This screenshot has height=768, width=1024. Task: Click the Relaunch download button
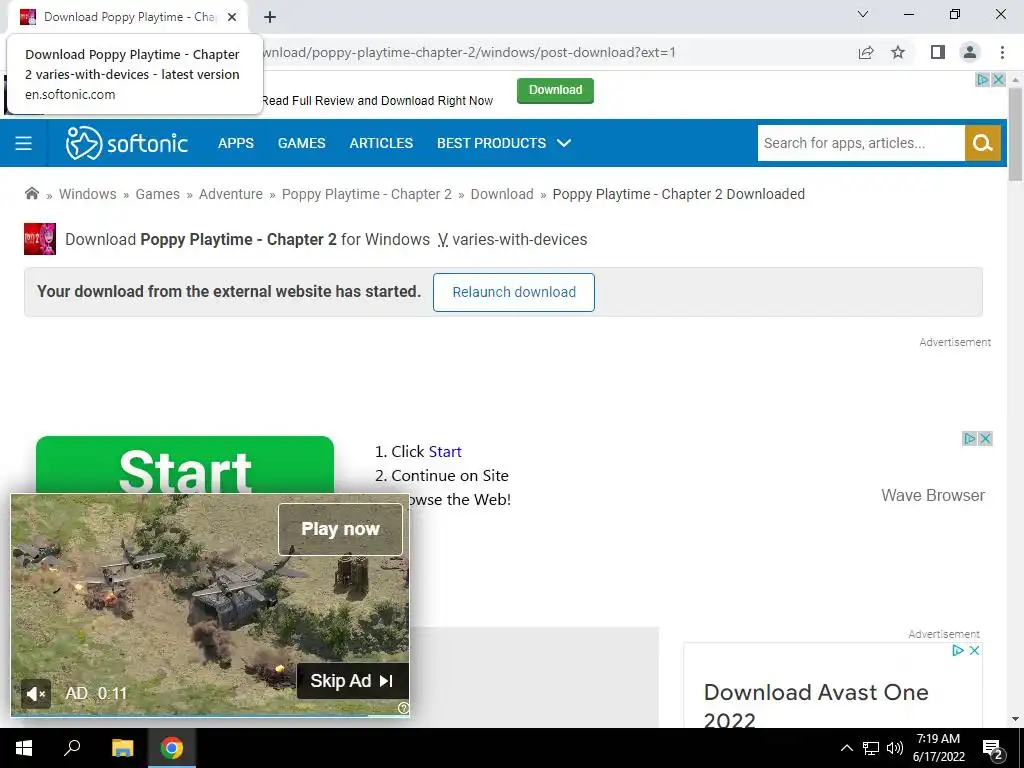click(x=514, y=292)
